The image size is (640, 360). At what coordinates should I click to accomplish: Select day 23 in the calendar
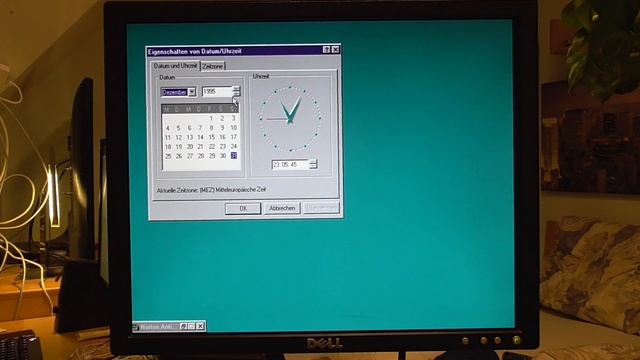coord(222,147)
